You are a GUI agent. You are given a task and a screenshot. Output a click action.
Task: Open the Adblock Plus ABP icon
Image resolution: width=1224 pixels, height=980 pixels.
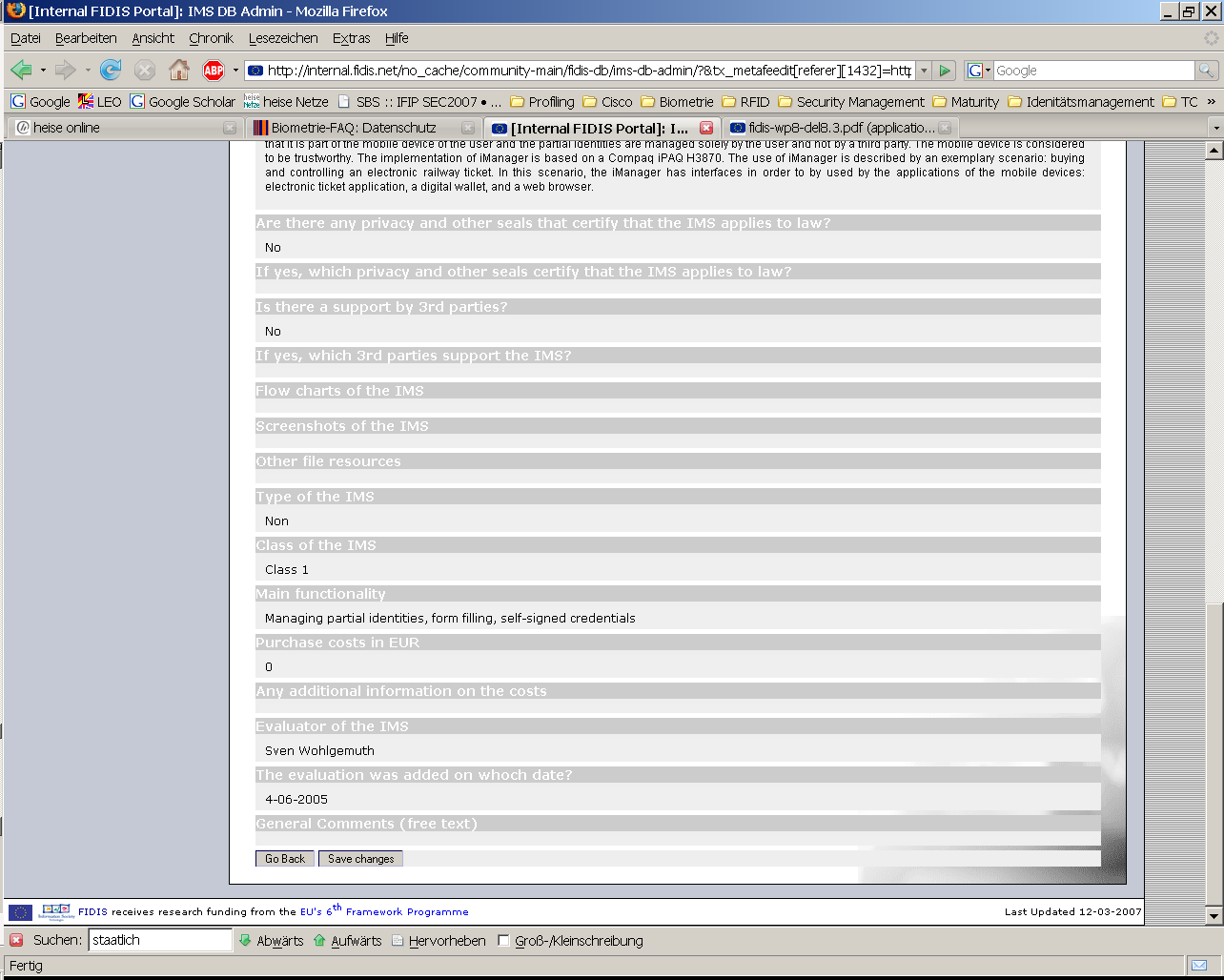pyautogui.click(x=214, y=70)
